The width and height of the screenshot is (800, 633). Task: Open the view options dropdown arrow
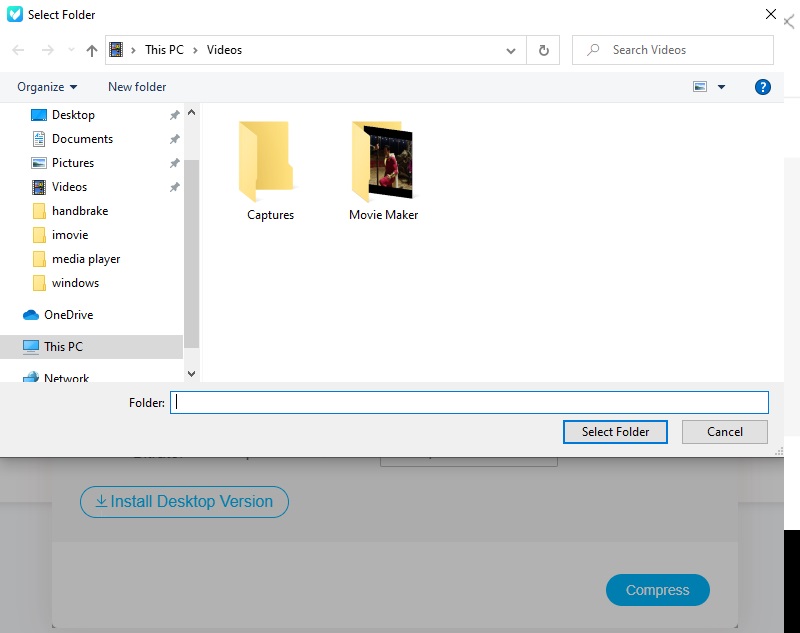pyautogui.click(x=720, y=87)
